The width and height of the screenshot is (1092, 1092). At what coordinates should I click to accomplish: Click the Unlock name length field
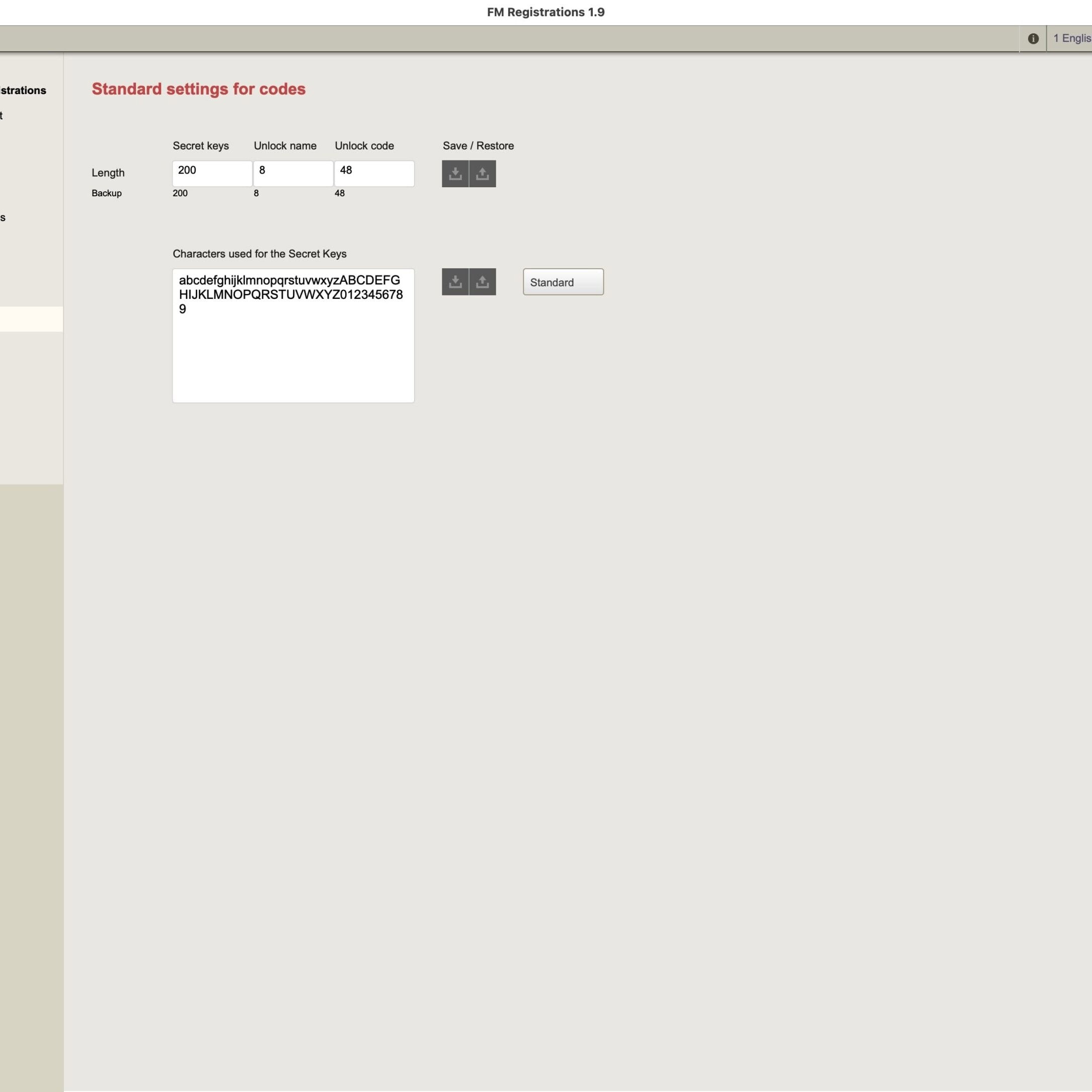coord(293,173)
